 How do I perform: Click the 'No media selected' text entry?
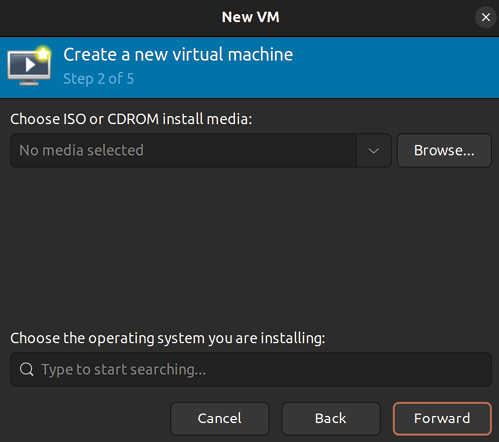[184, 151]
